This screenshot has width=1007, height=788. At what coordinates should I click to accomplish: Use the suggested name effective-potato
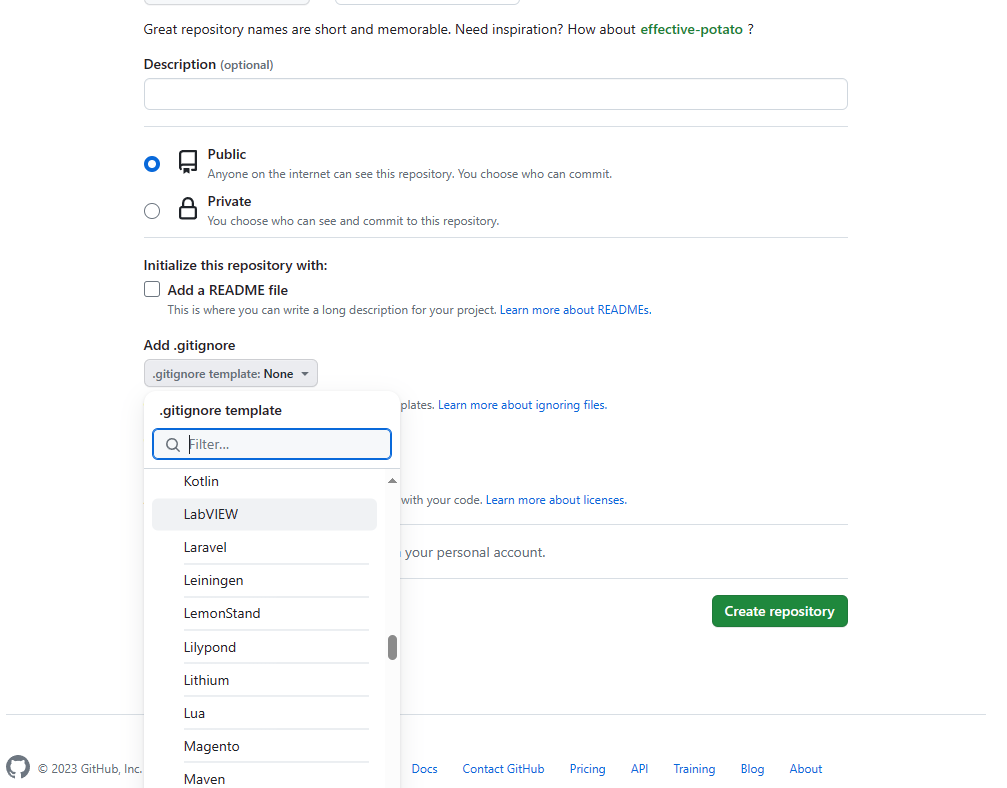click(x=691, y=30)
